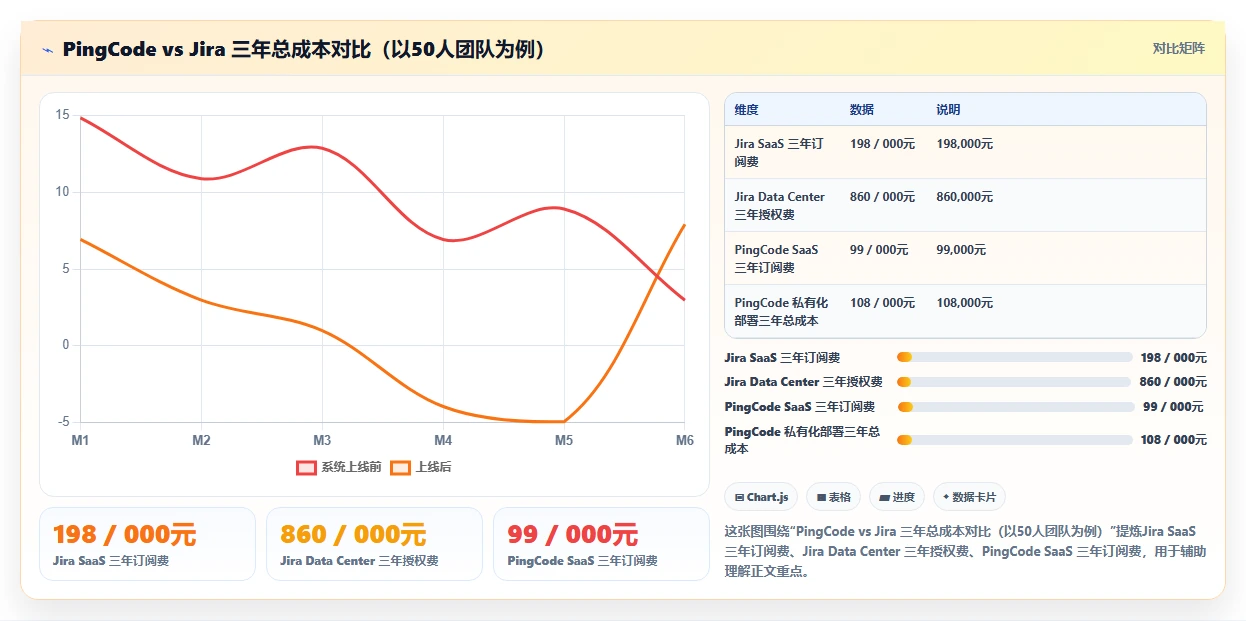
Task: Click the 对比矩阵 label in header
Action: pyautogui.click(x=1179, y=48)
